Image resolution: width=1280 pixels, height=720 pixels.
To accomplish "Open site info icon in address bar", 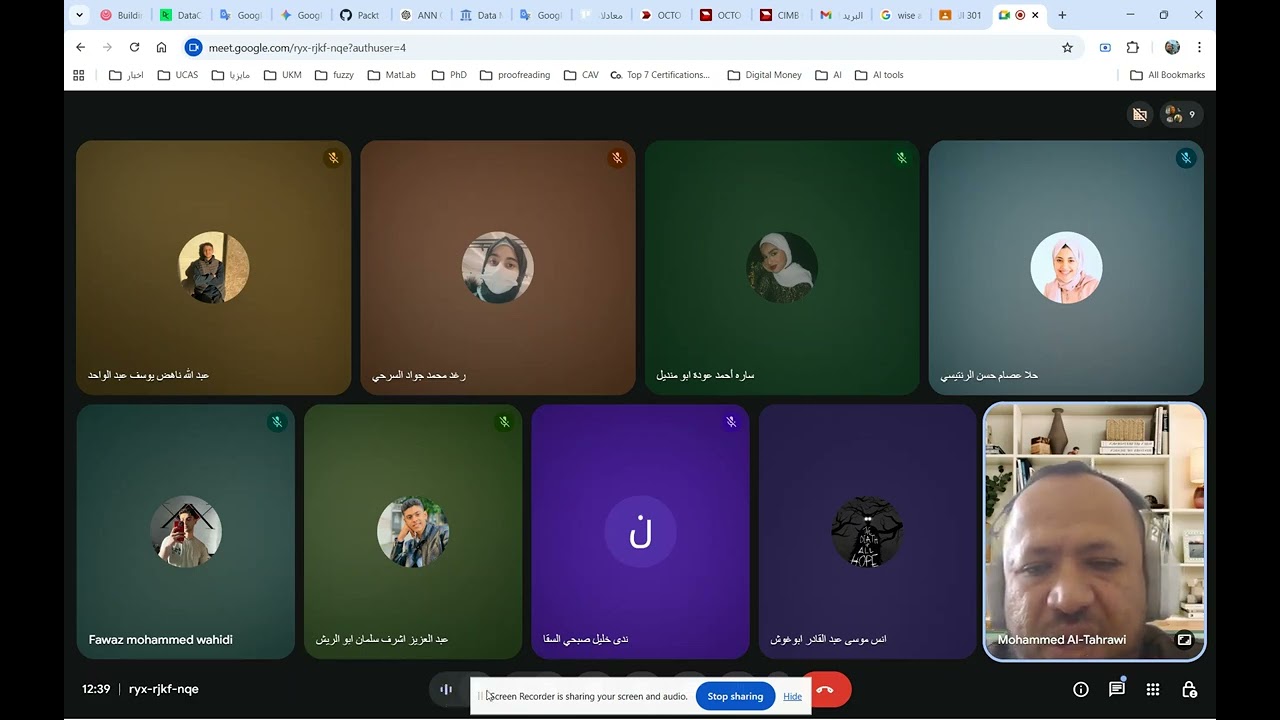I will tap(194, 47).
